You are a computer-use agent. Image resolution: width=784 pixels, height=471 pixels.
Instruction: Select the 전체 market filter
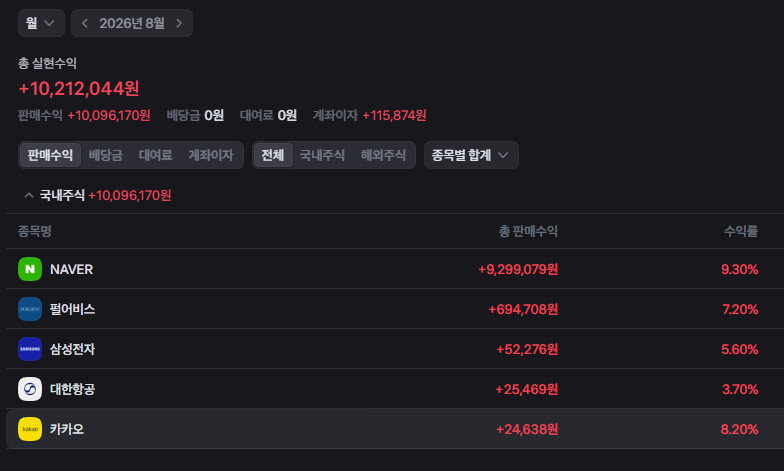pos(272,155)
